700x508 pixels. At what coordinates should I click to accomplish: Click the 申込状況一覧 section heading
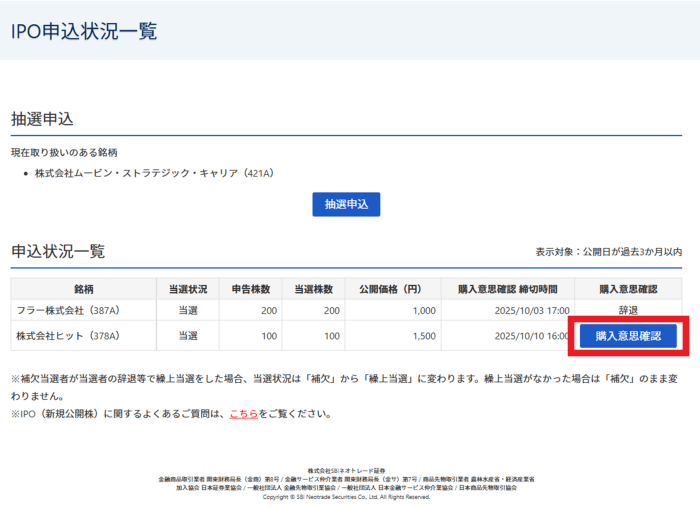click(x=57, y=251)
